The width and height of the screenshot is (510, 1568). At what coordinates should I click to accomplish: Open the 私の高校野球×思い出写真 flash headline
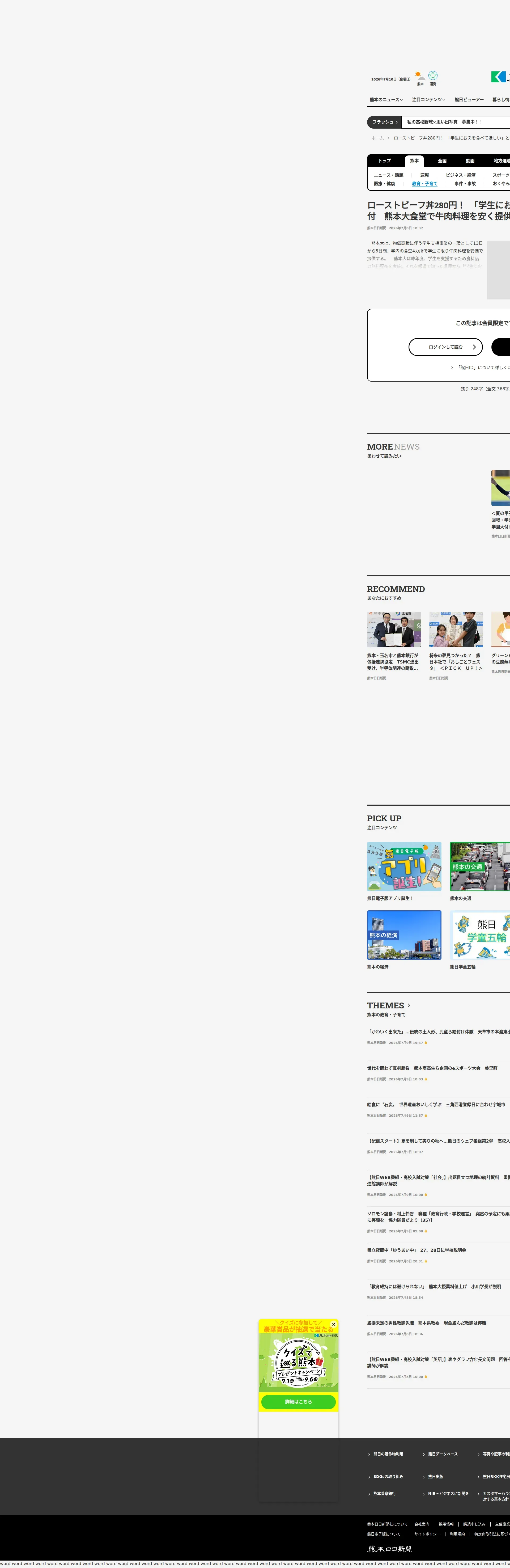coord(444,122)
